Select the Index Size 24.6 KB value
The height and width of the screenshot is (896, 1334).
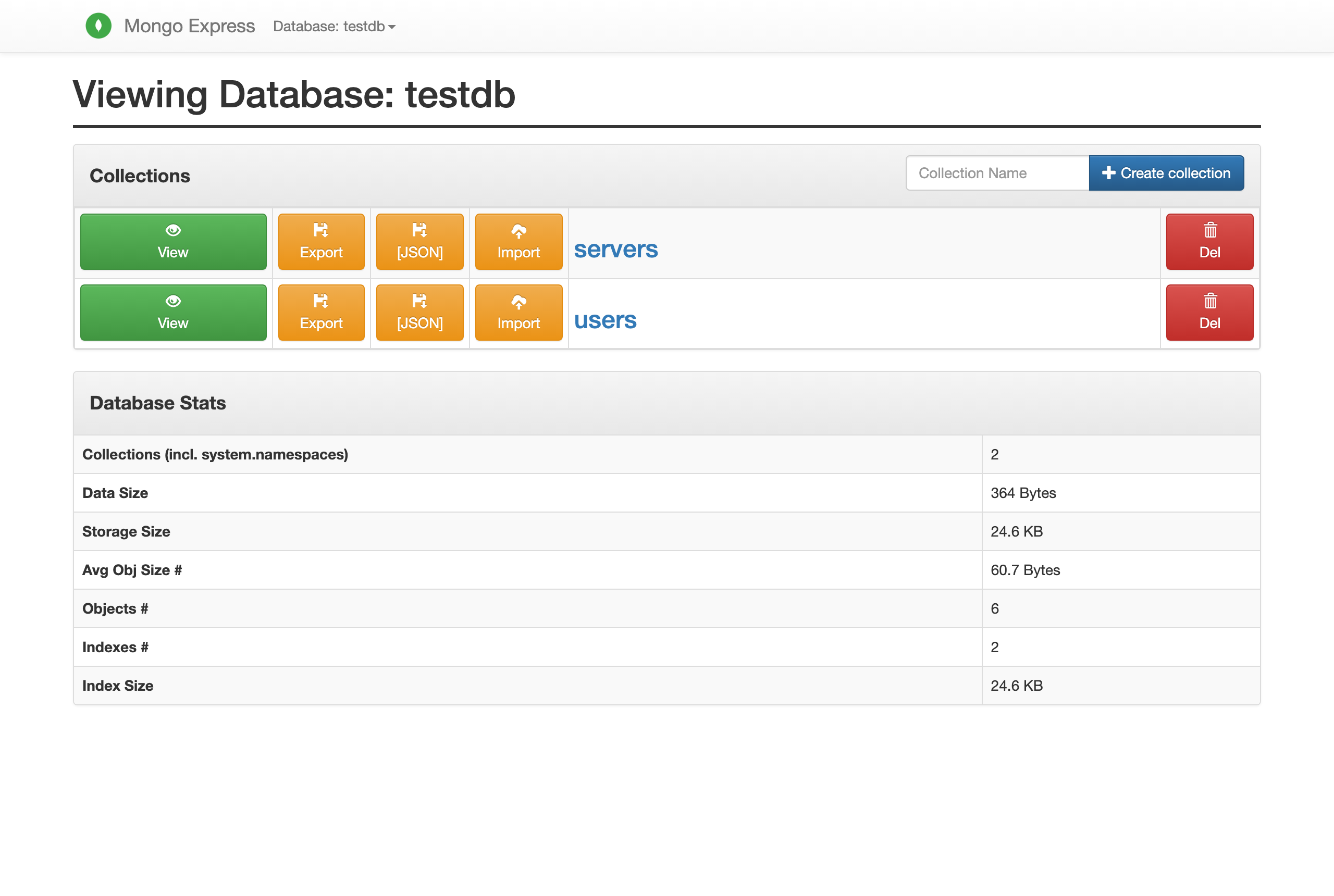point(1016,686)
